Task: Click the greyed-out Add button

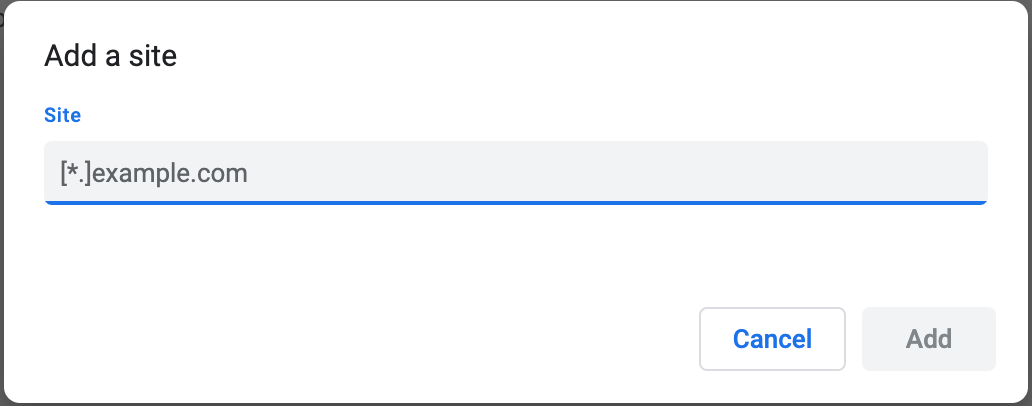Action: click(928, 339)
